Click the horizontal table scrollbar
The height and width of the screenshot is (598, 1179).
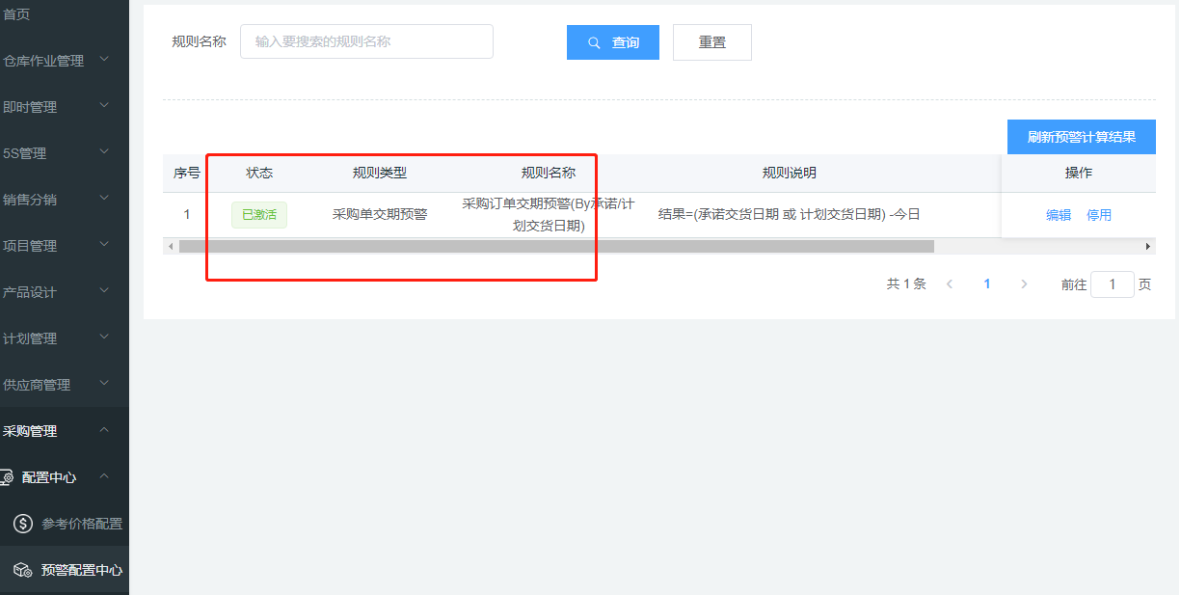point(555,246)
